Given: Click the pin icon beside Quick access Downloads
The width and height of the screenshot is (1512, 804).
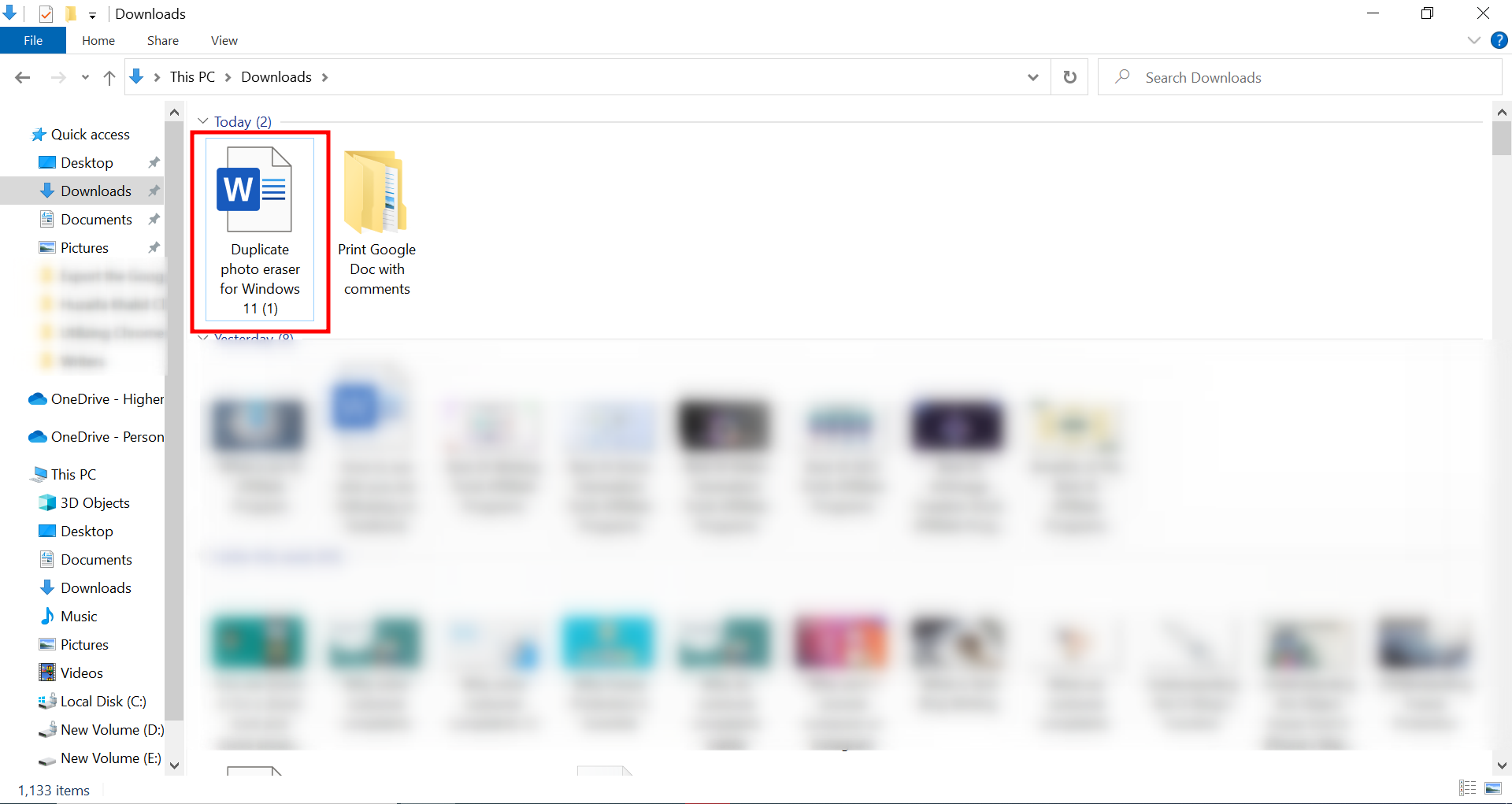Looking at the screenshot, I should click(x=154, y=191).
